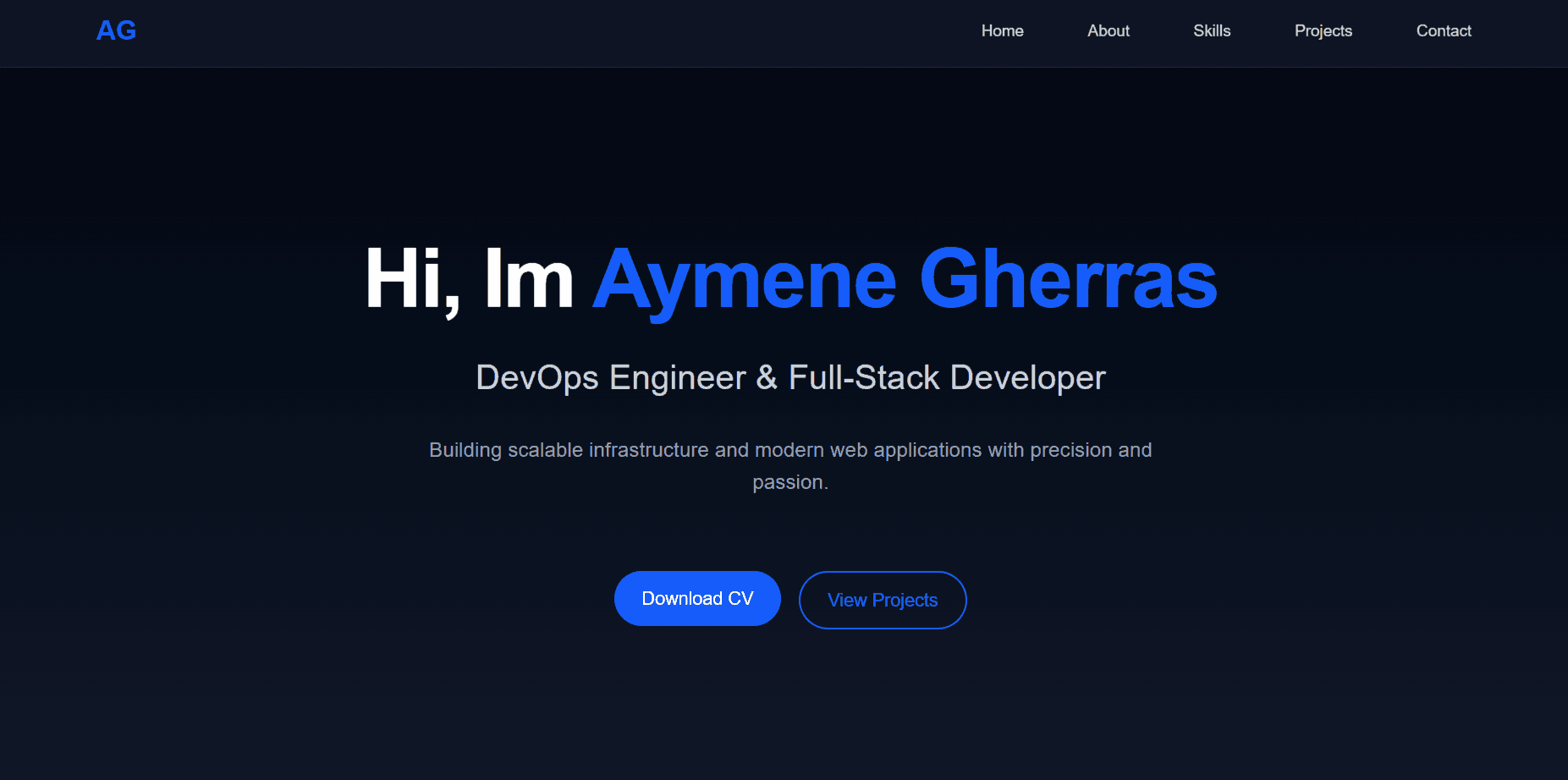Screen dimensions: 1568x780
Task: Reach out by clicking Contact
Action: click(1444, 31)
